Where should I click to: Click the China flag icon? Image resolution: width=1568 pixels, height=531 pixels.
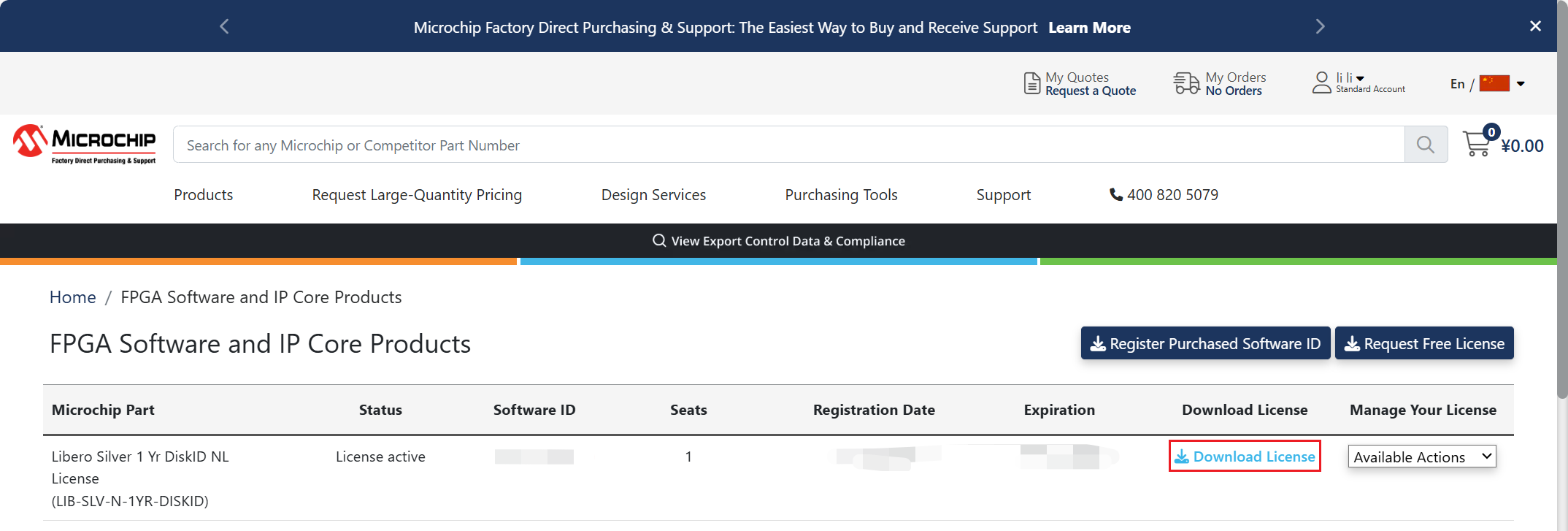tap(1494, 83)
